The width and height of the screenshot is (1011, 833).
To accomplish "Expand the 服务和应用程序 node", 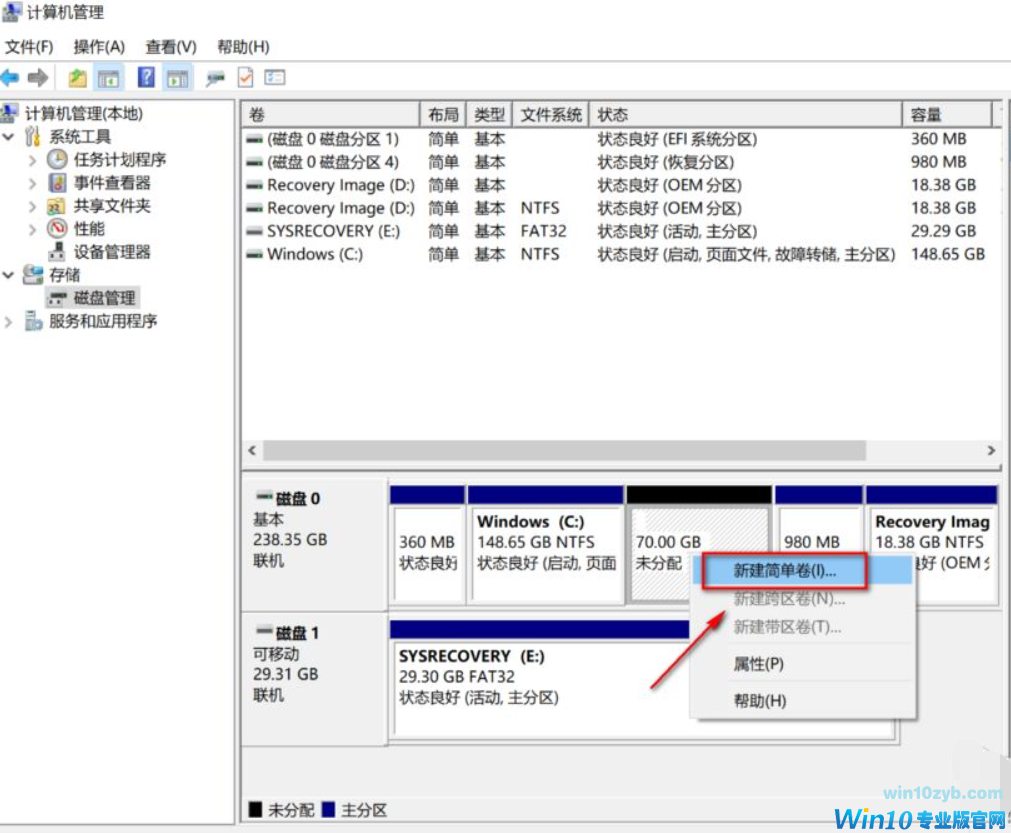I will 9,319.
